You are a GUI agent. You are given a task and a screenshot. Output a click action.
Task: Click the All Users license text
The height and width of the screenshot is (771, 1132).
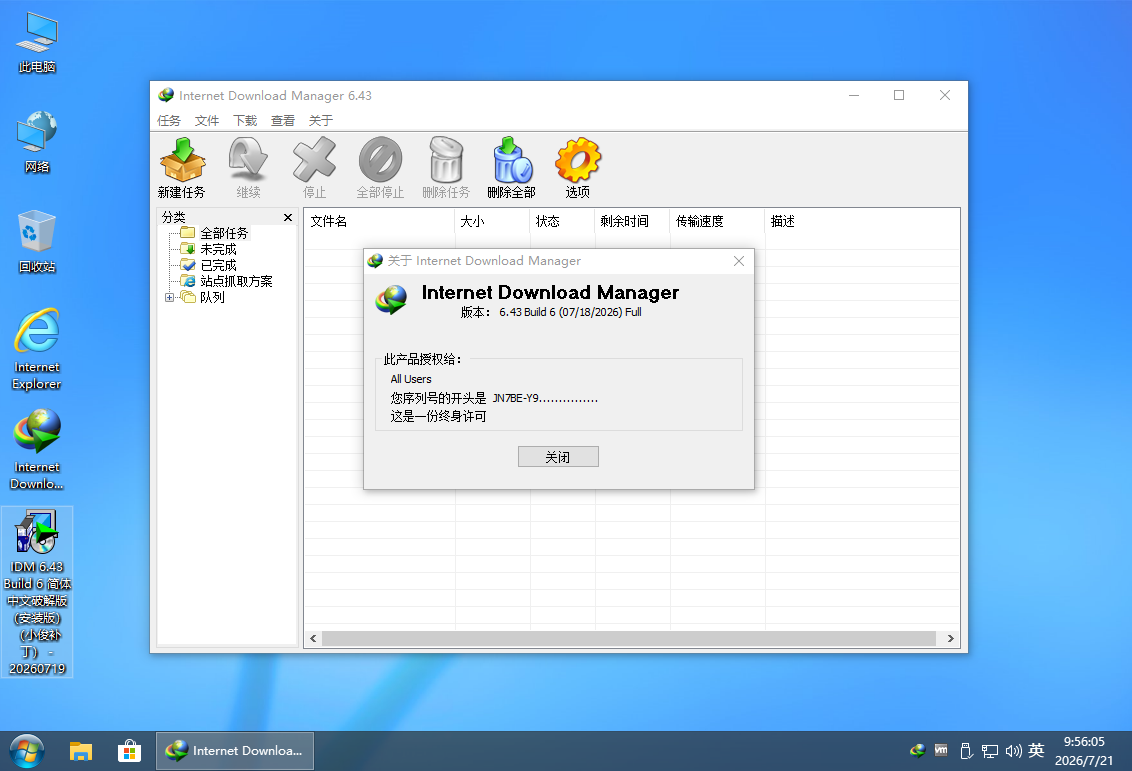411,379
